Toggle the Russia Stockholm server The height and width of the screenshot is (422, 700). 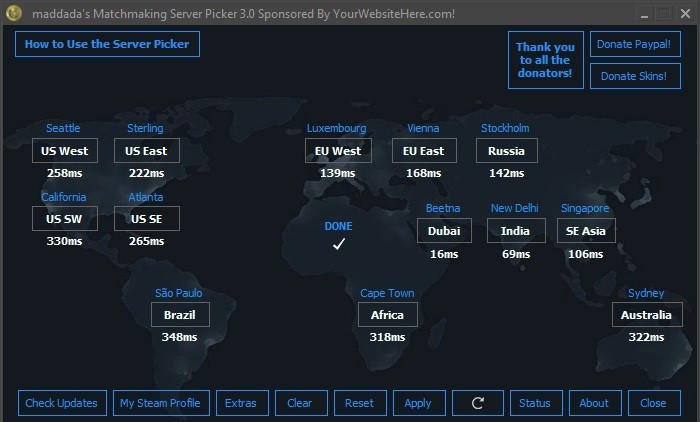506,151
